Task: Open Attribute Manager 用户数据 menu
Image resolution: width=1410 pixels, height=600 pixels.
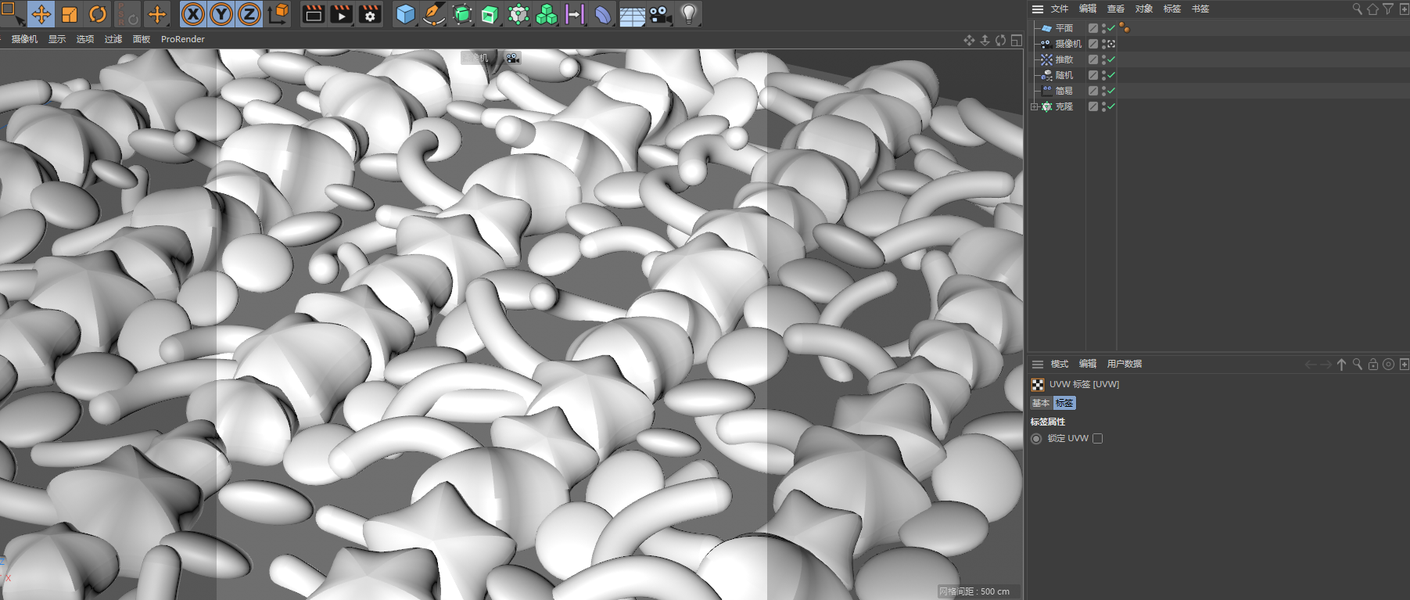Action: tap(1124, 364)
